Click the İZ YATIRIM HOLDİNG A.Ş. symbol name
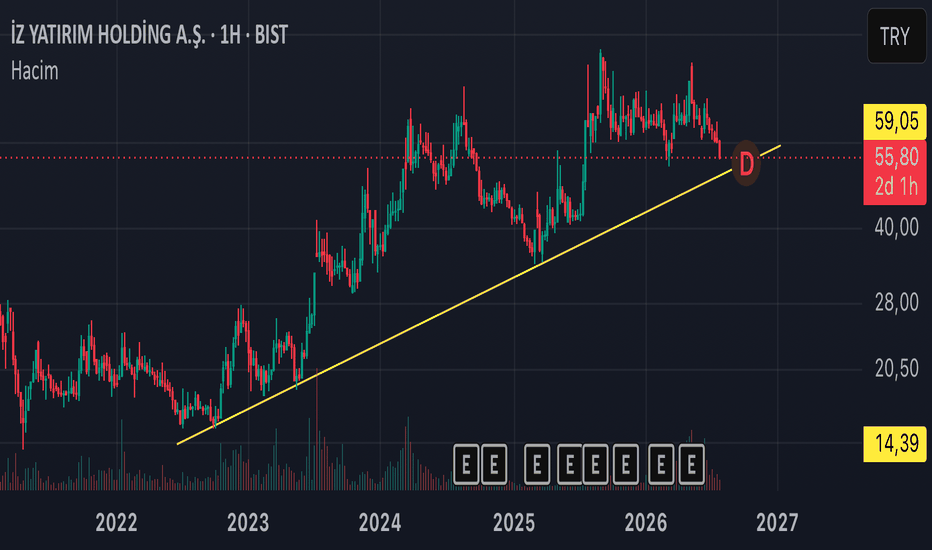932x550 pixels. pos(108,35)
